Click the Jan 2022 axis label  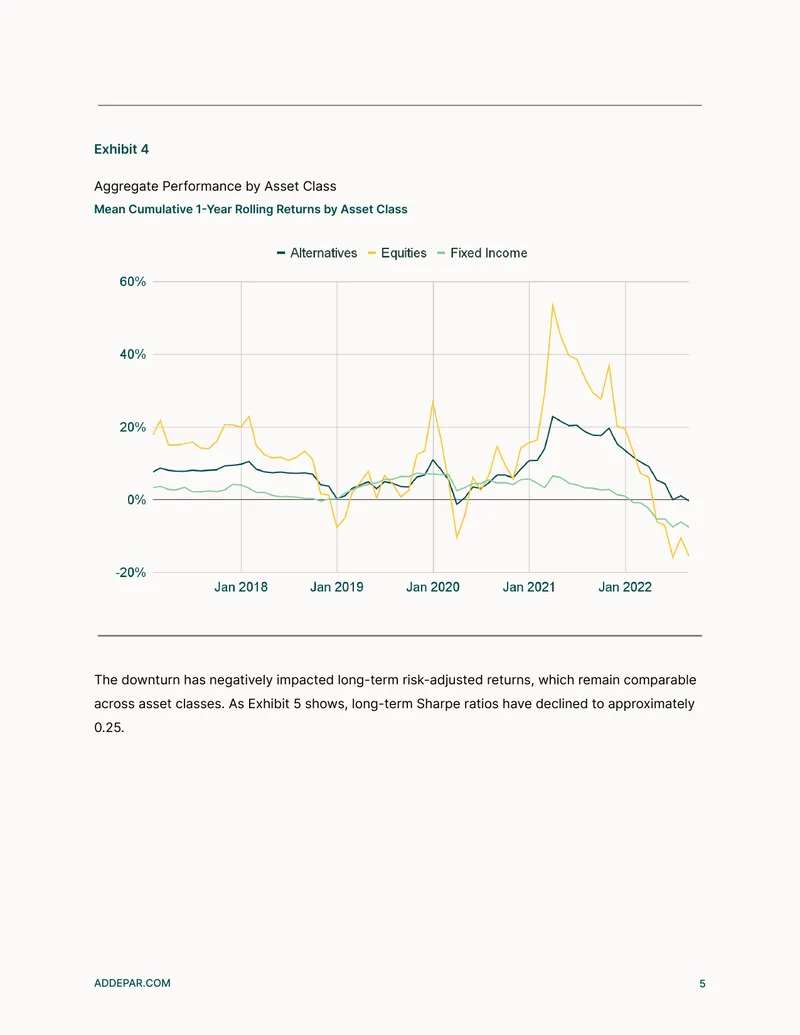pos(625,587)
